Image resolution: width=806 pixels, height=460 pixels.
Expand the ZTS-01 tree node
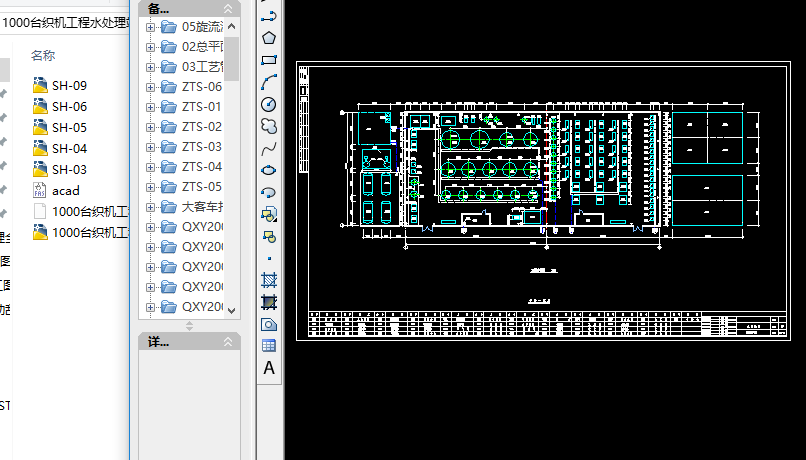pos(150,107)
